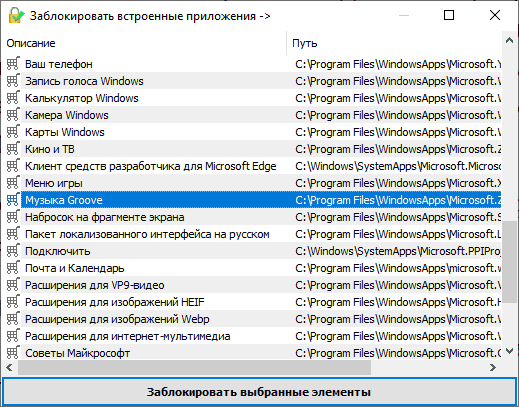Click the path cell of Почта и Календарь

(398, 268)
